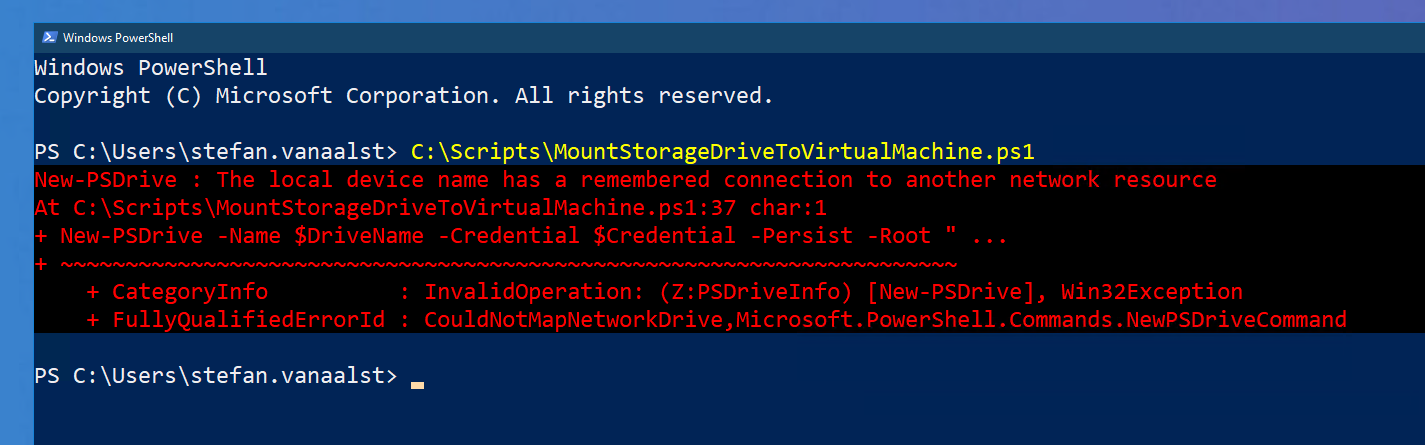Viewport: 1425px width, 445px height.
Task: Click the blinking cursor at last prompt
Action: 417,384
